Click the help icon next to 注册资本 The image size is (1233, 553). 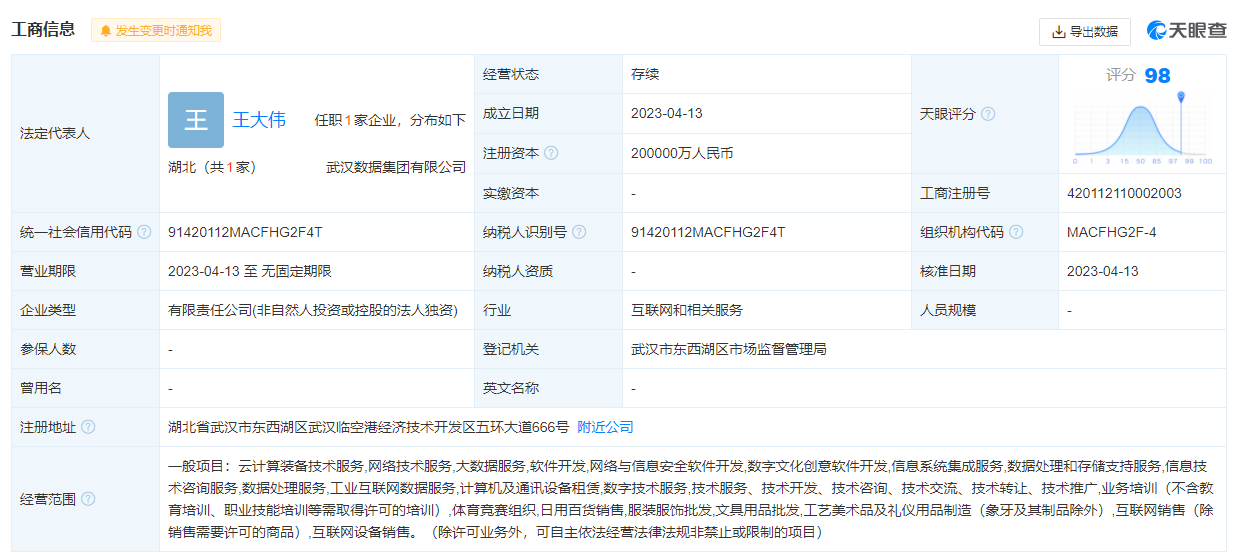pos(551,154)
